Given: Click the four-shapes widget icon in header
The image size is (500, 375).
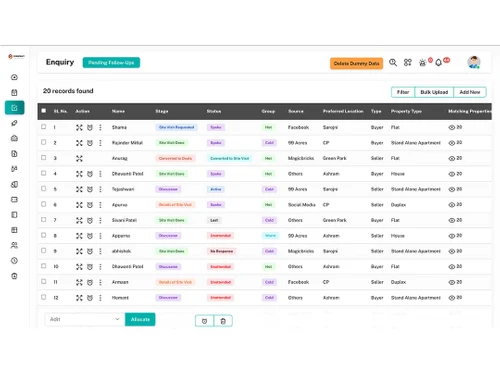Looking at the screenshot, I should (408, 62).
